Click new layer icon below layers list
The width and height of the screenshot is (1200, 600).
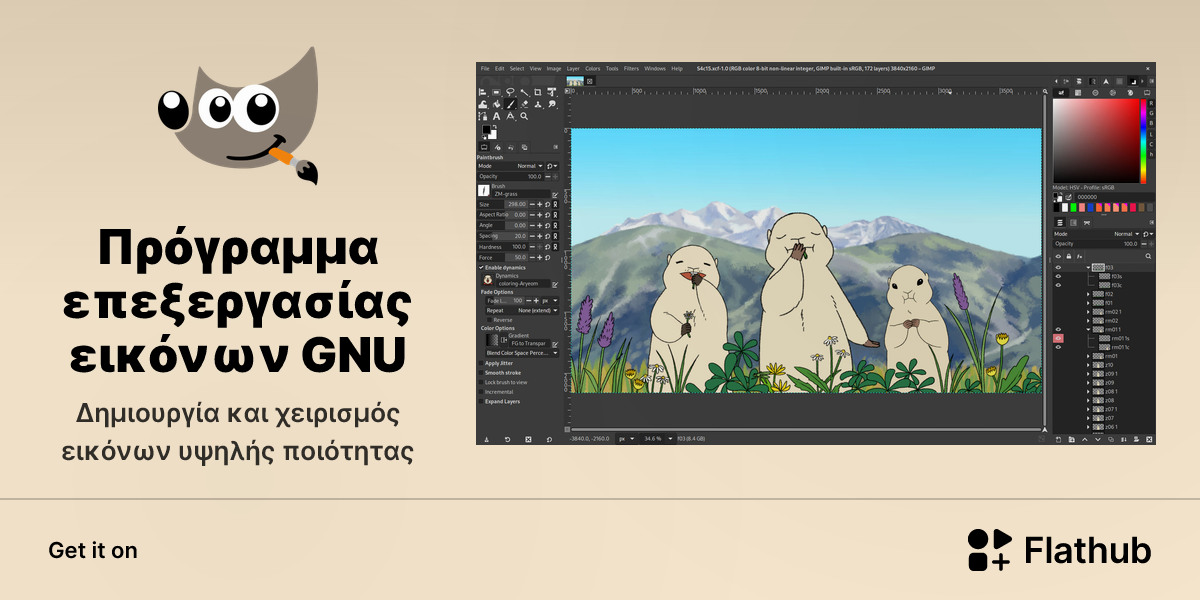click(x=1058, y=439)
